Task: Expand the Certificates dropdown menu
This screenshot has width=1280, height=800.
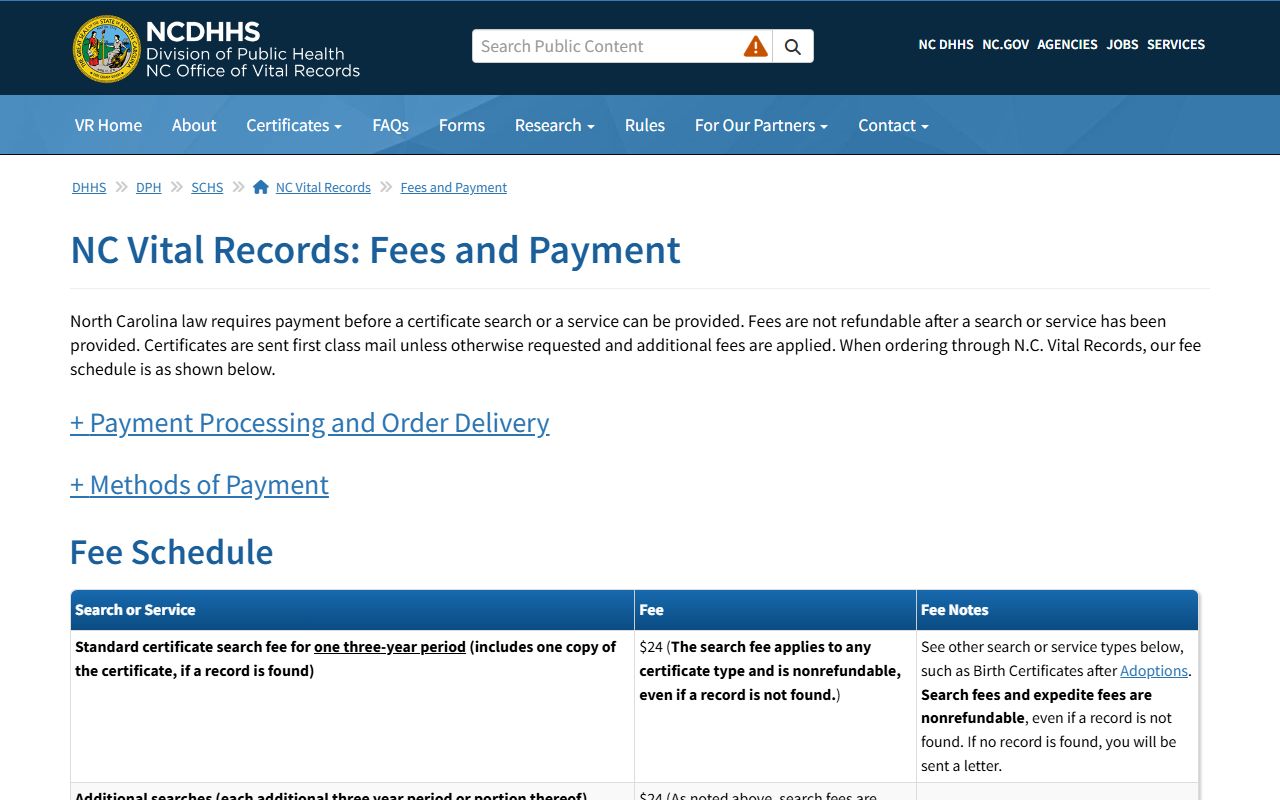Action: pos(294,125)
